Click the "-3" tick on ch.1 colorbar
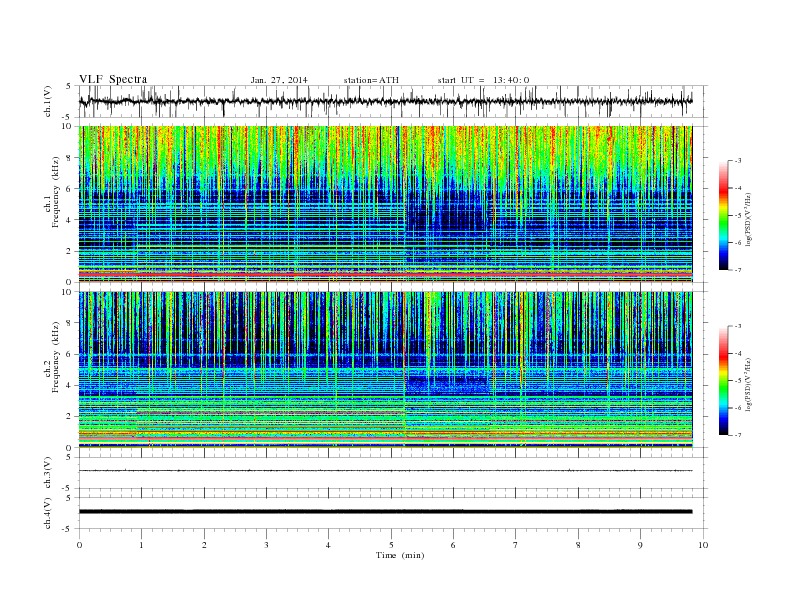The width and height of the screenshot is (792, 612). click(738, 161)
